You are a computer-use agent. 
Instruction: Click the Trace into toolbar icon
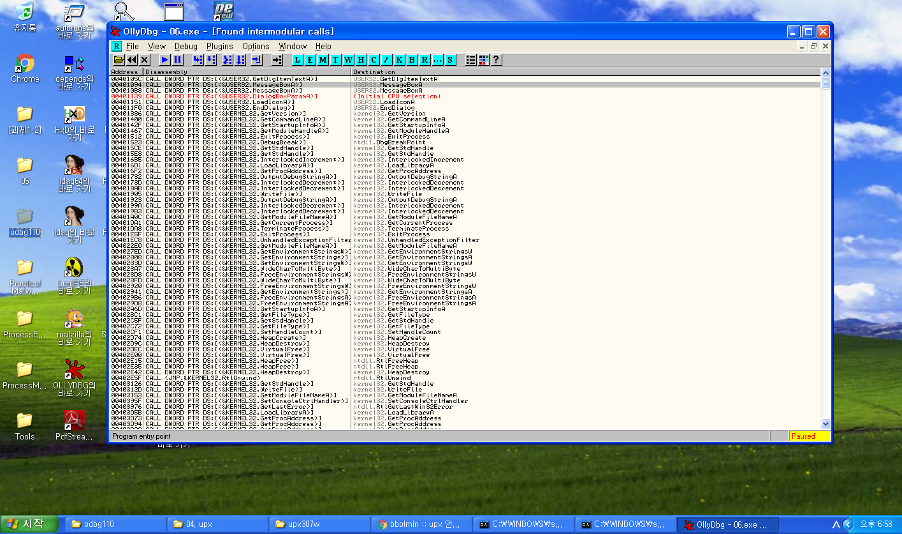pyautogui.click(x=227, y=60)
